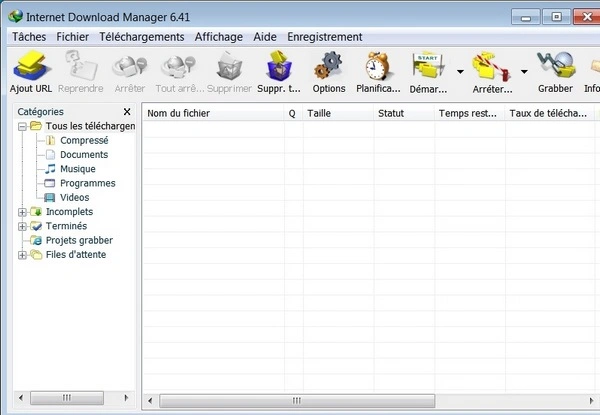Click the Ajout URL toolbar icon
The height and width of the screenshot is (415, 600).
tap(30, 72)
